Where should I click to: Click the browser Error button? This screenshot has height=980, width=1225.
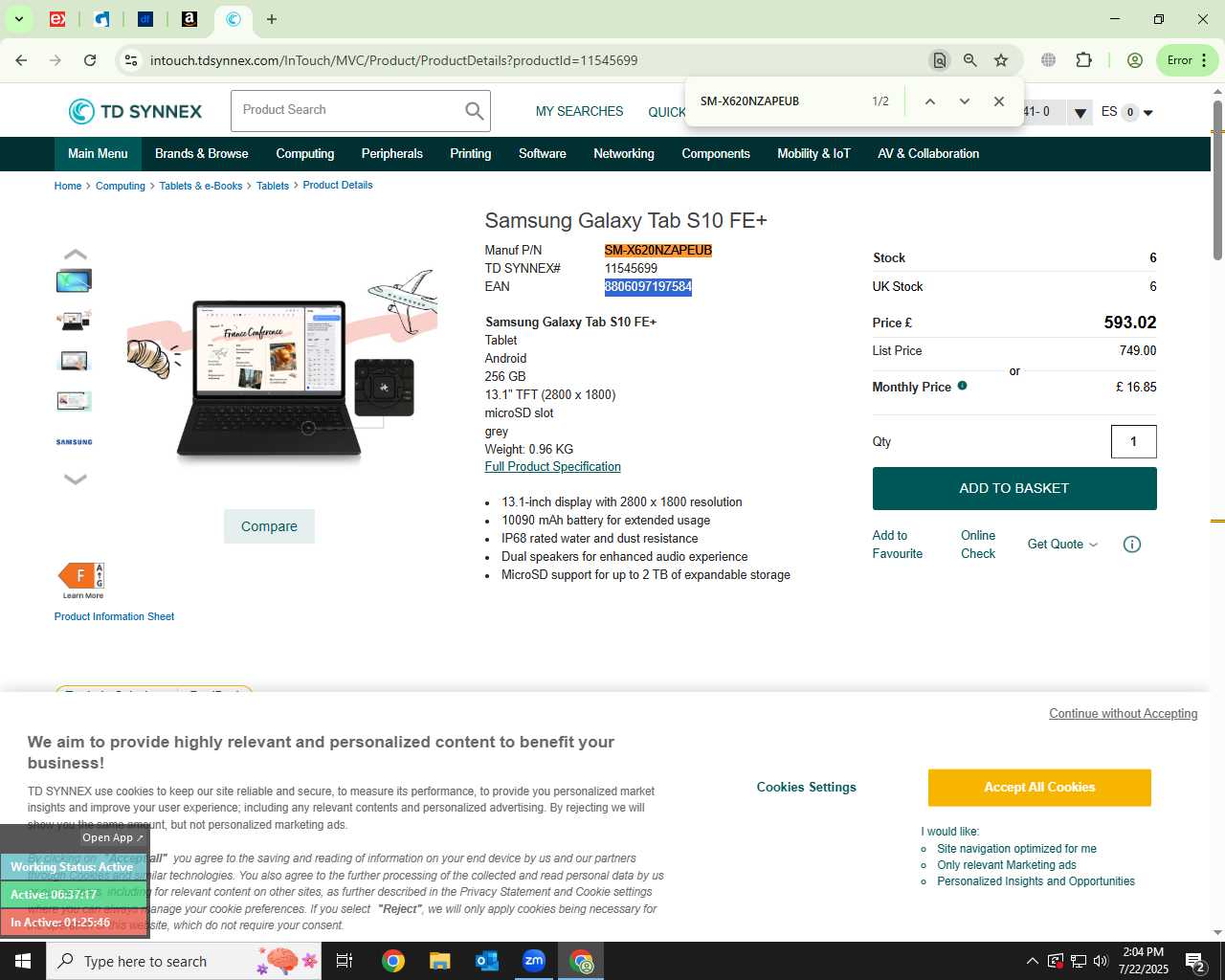(1187, 60)
